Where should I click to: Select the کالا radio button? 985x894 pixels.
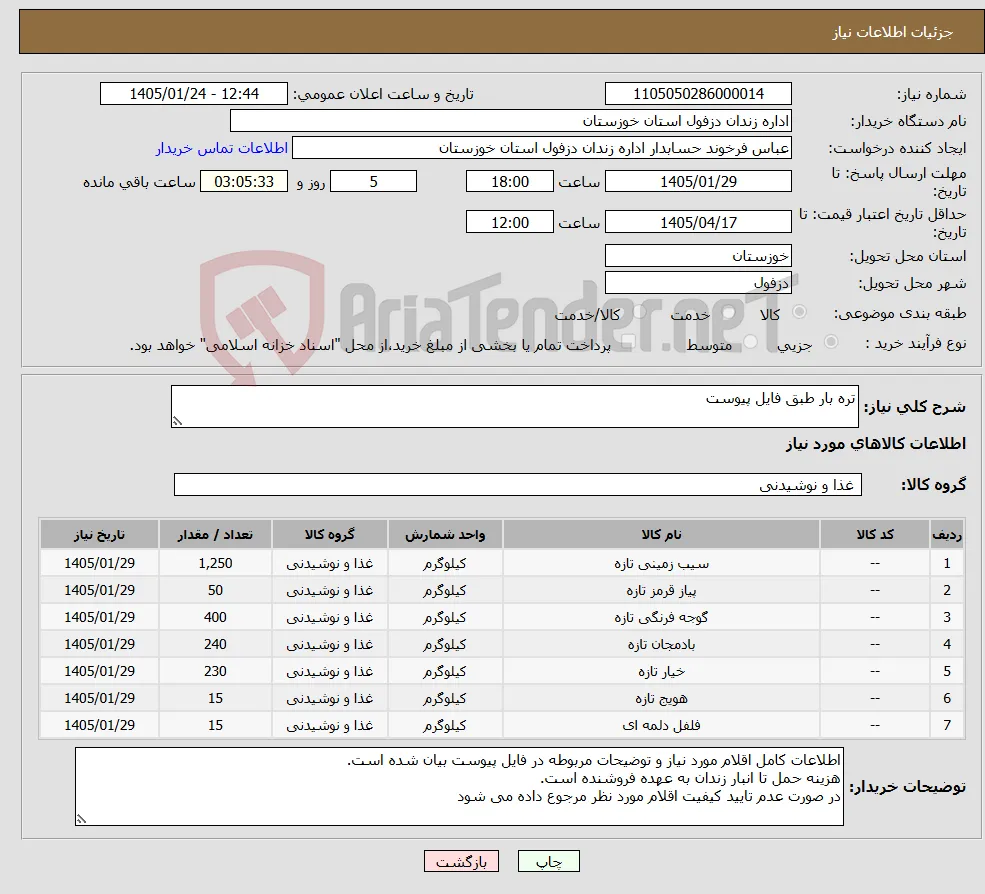[x=800, y=312]
